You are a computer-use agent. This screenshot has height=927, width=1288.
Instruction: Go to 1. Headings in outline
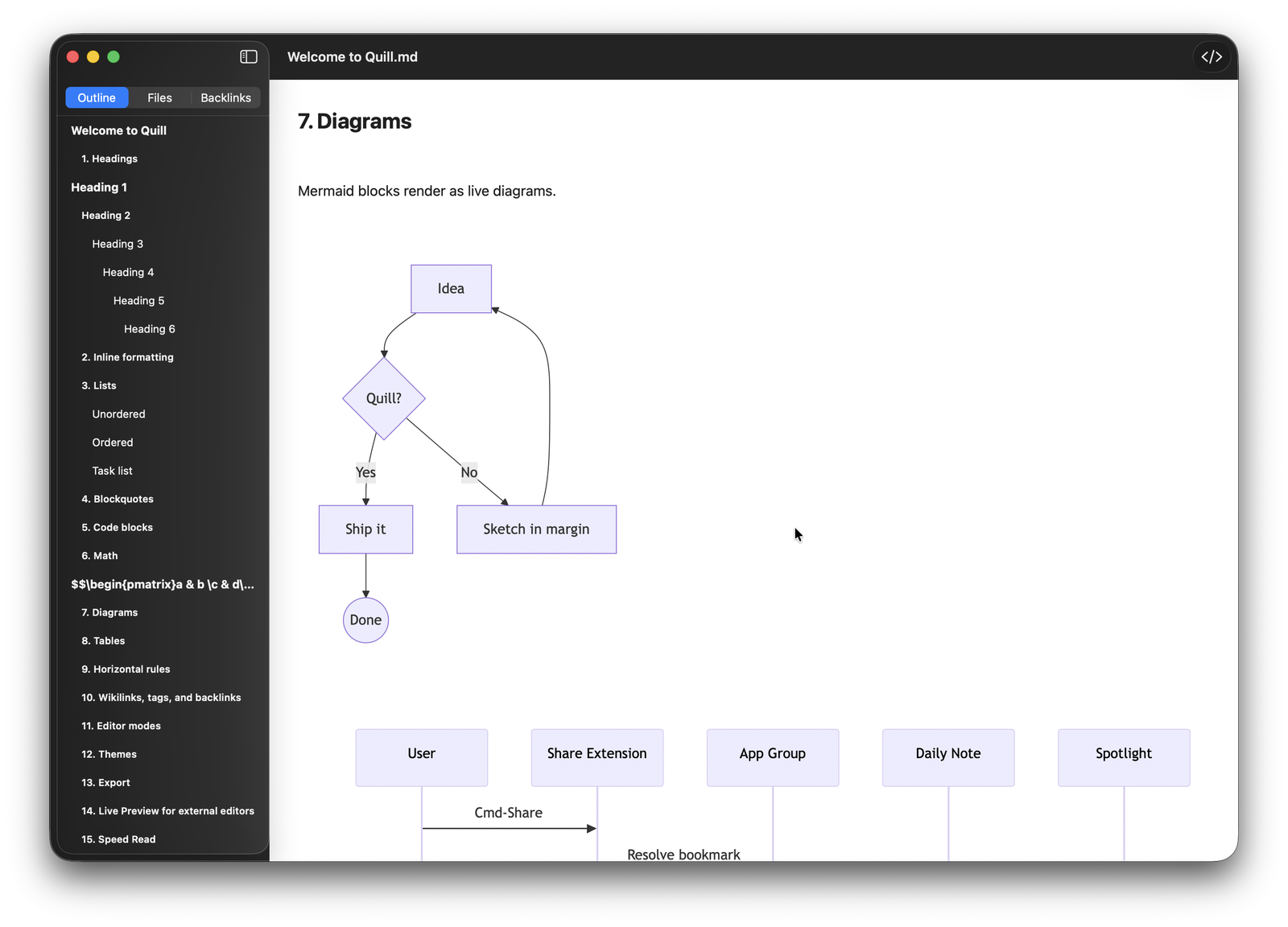tap(109, 159)
